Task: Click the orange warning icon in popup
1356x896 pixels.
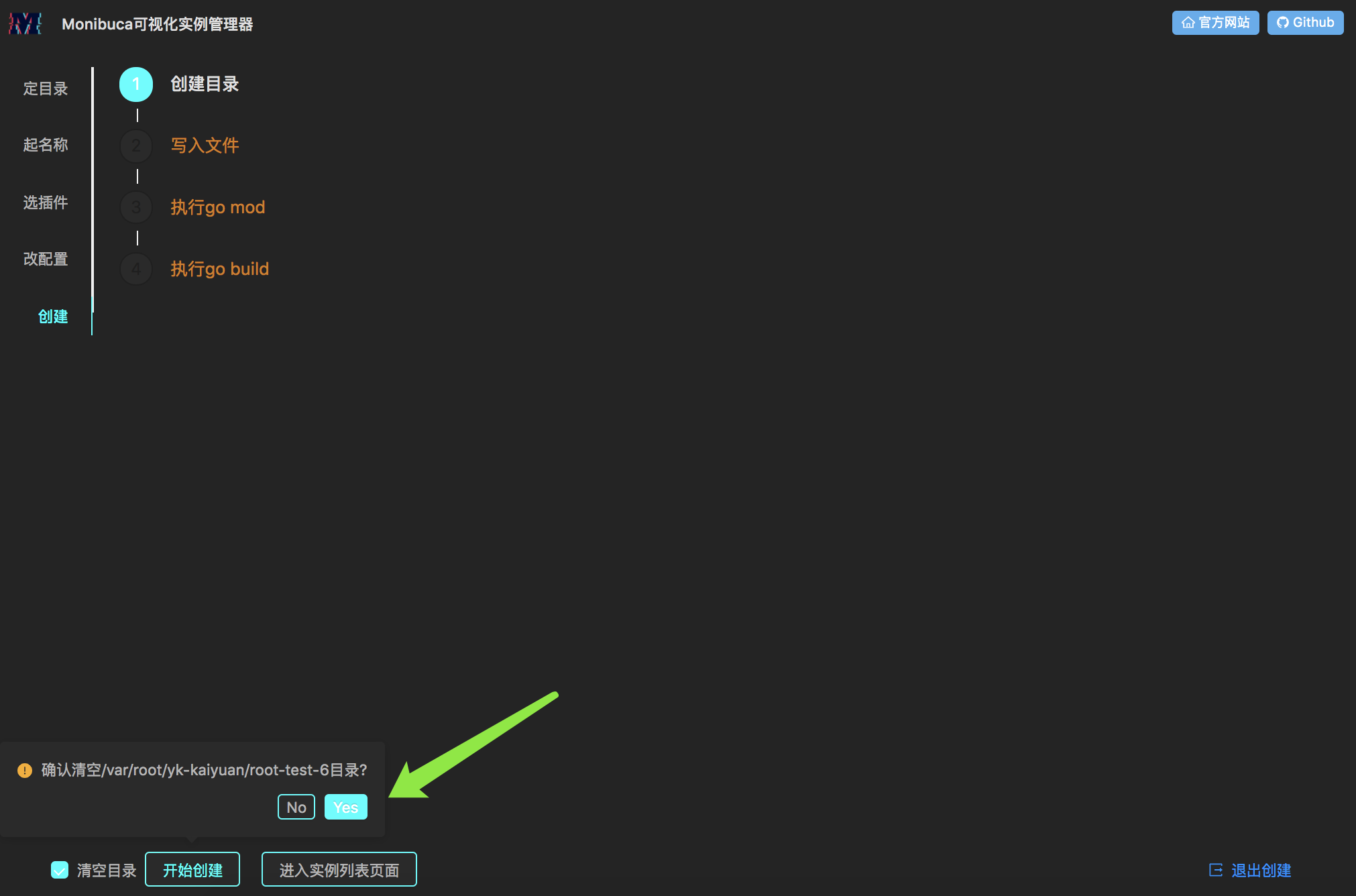Action: coord(25,771)
